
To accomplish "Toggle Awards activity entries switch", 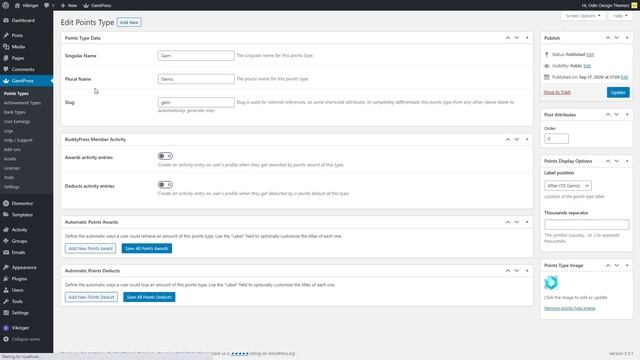I will tap(165, 156).
